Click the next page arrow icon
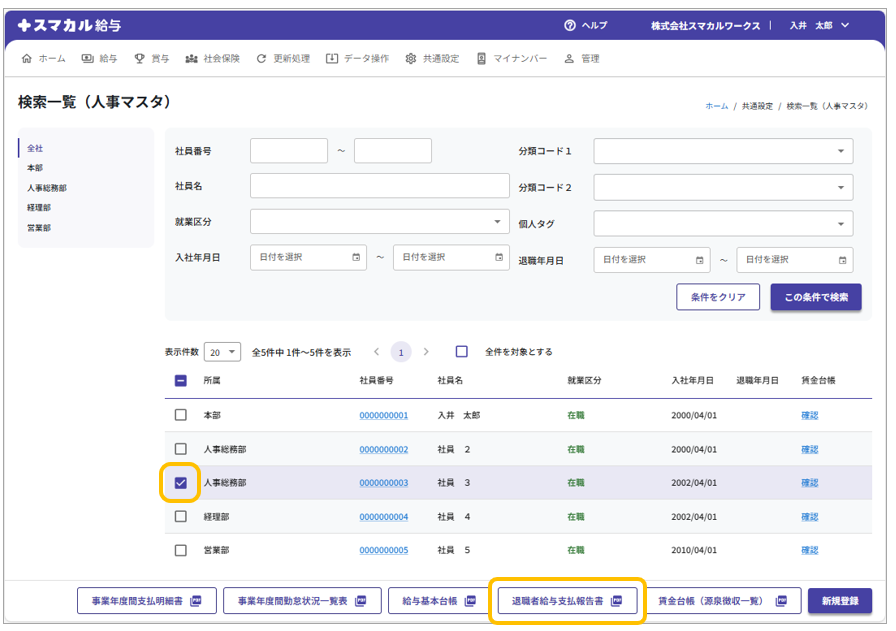 426,352
